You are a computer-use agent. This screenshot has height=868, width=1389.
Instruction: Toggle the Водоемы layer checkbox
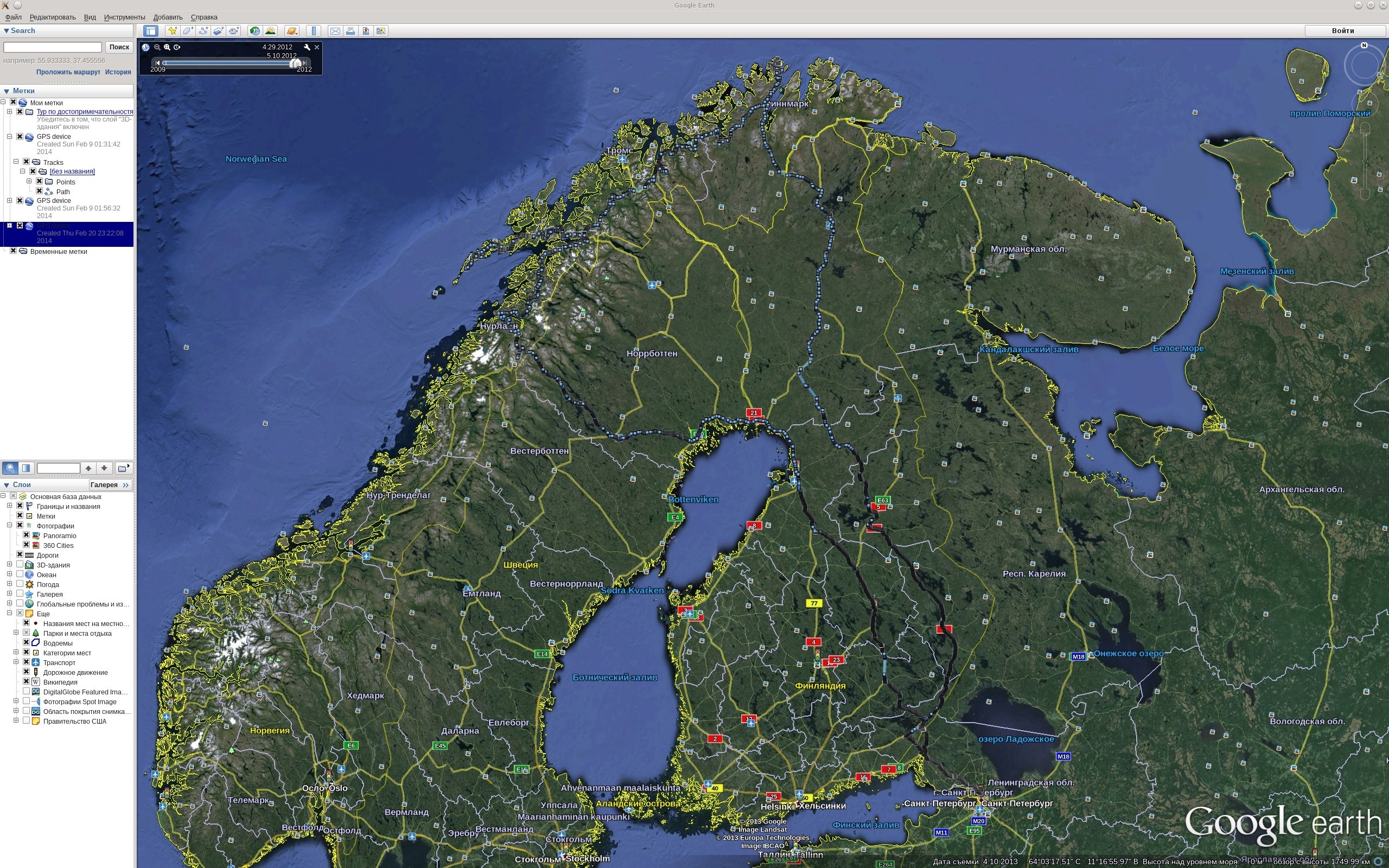pyautogui.click(x=27, y=642)
